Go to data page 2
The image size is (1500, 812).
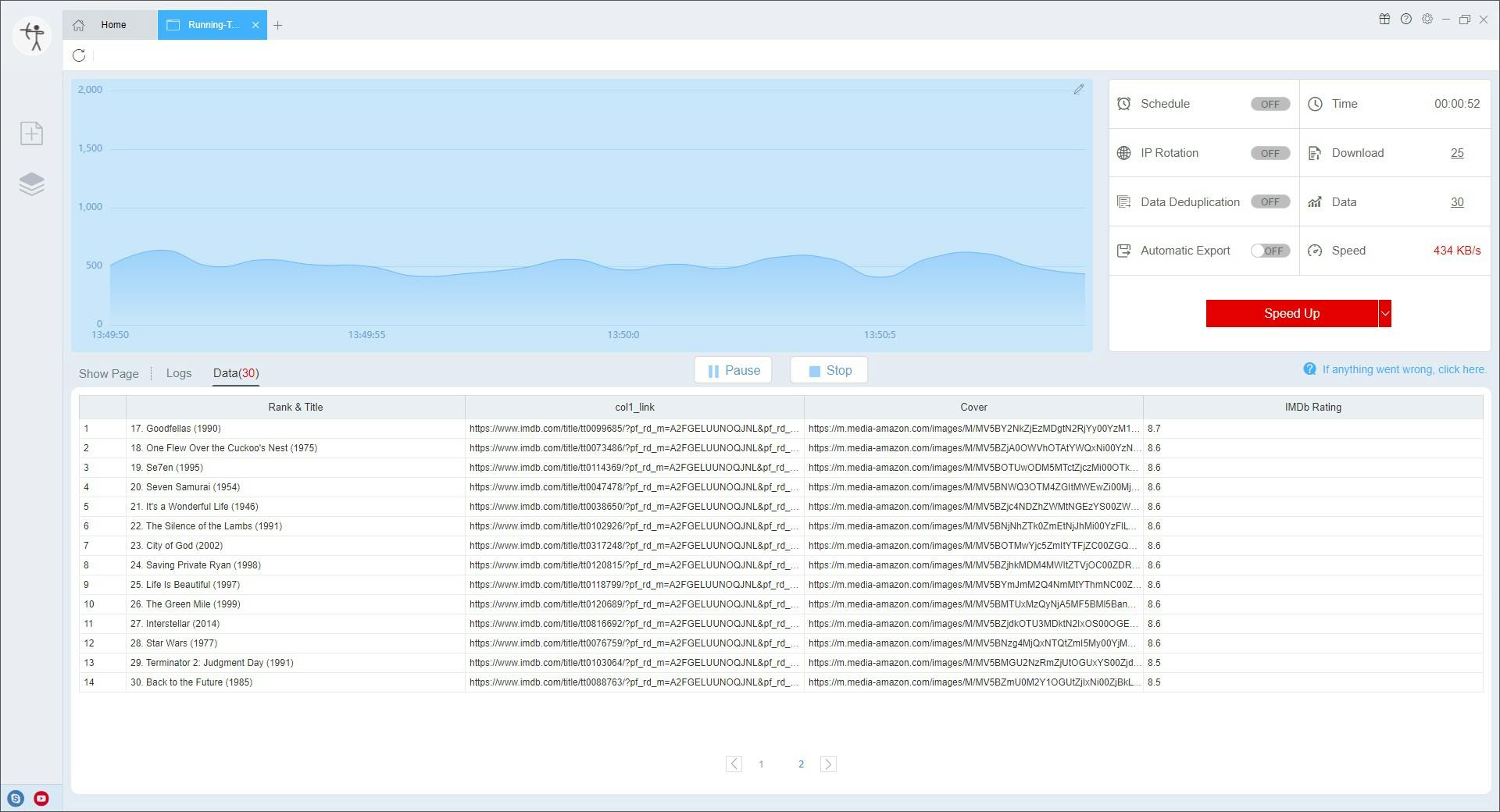[x=801, y=764]
